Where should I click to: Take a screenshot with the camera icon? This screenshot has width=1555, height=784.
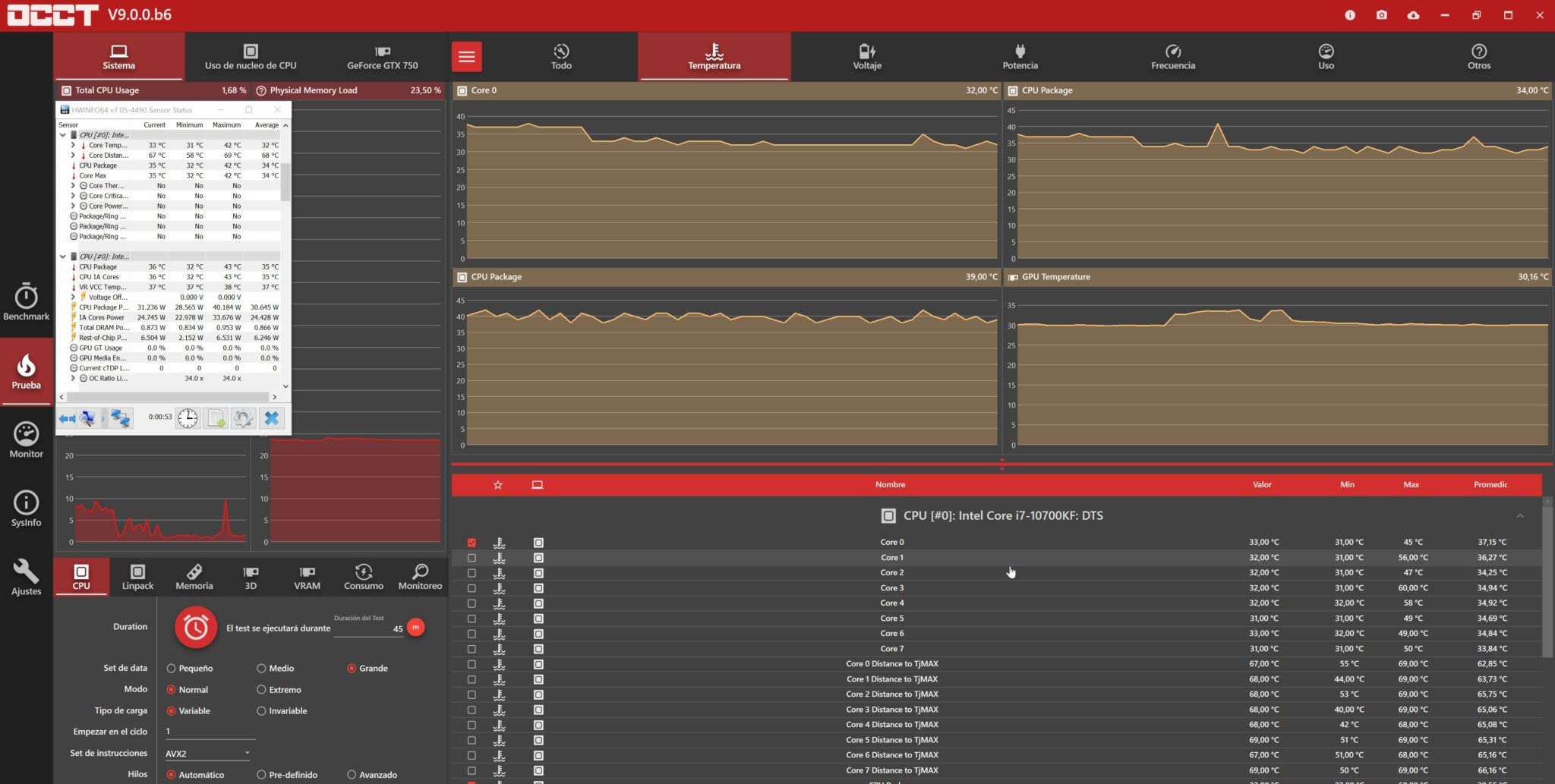1381,15
